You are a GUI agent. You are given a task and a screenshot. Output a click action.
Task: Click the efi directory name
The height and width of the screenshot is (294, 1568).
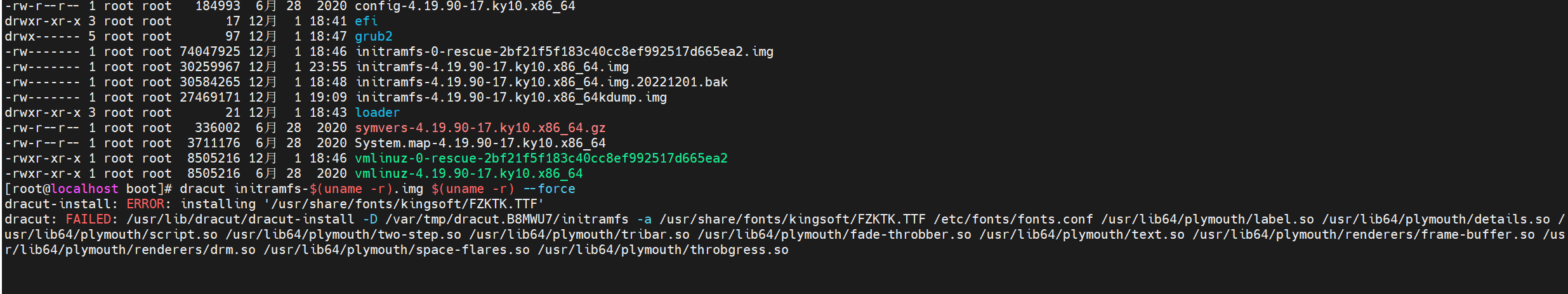(366, 21)
